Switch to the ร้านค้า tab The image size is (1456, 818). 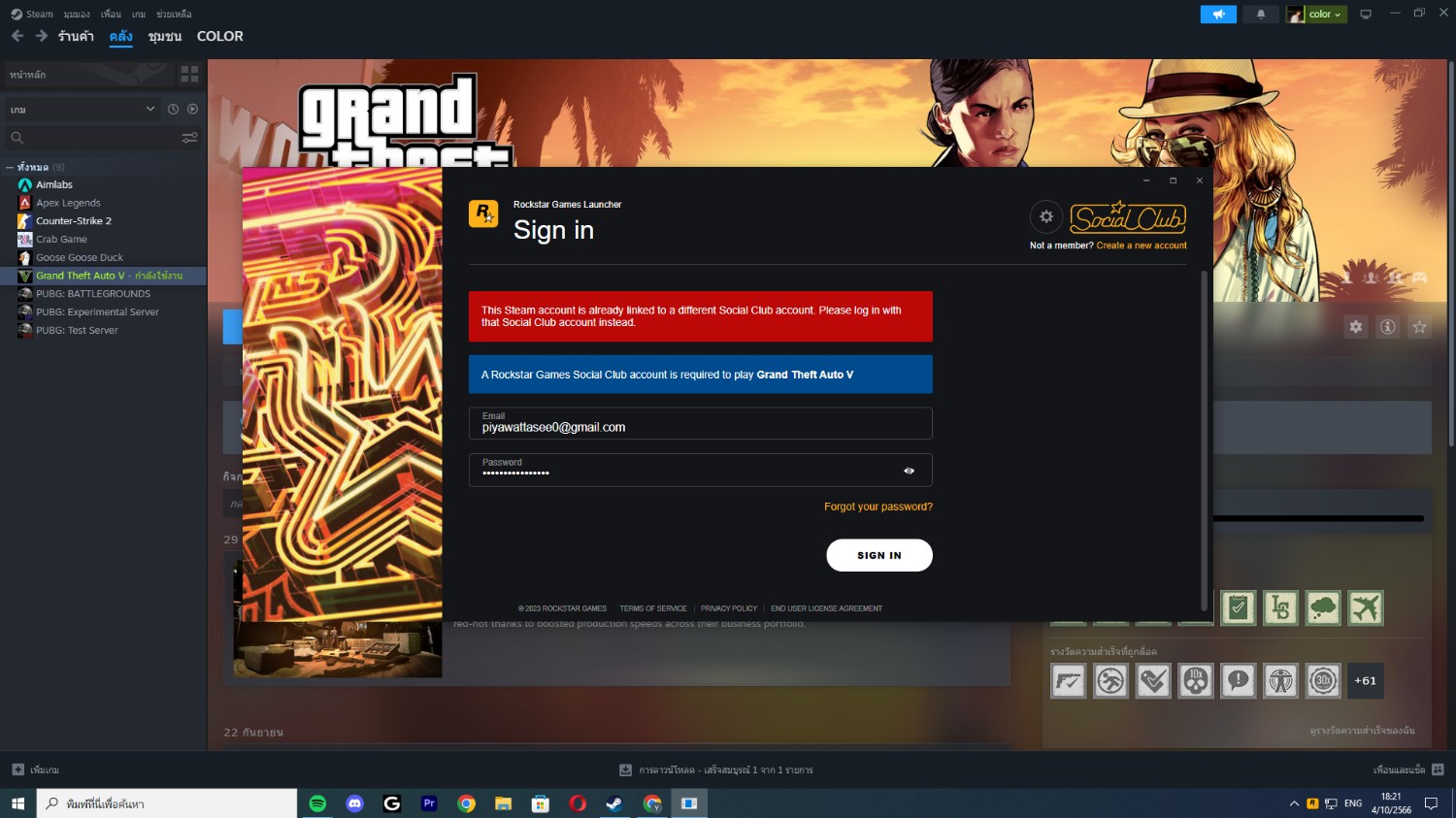[76, 36]
